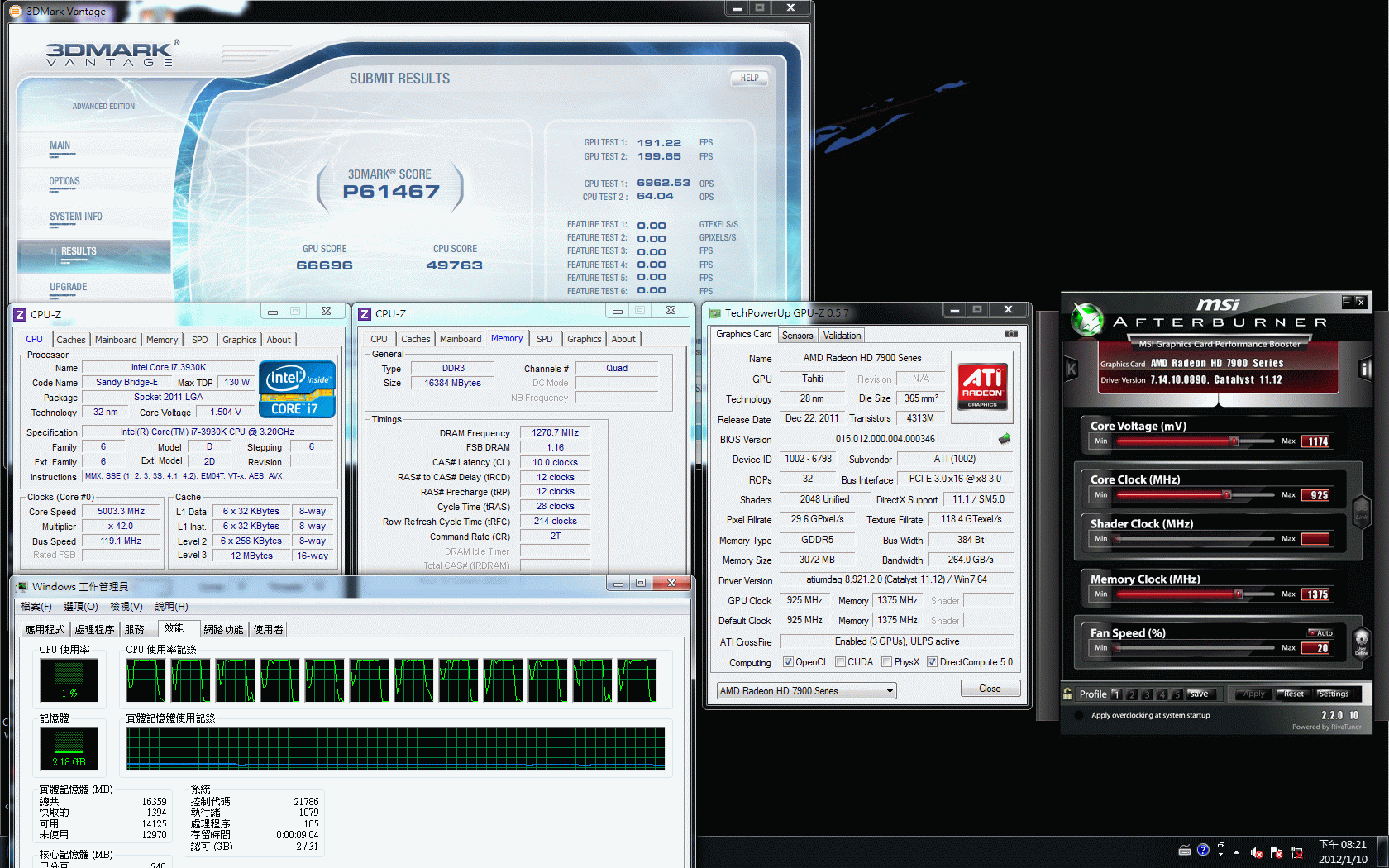Open the AMD Radeon HD 7900 Series dropdown
The width and height of the screenshot is (1389, 868).
coord(807,691)
